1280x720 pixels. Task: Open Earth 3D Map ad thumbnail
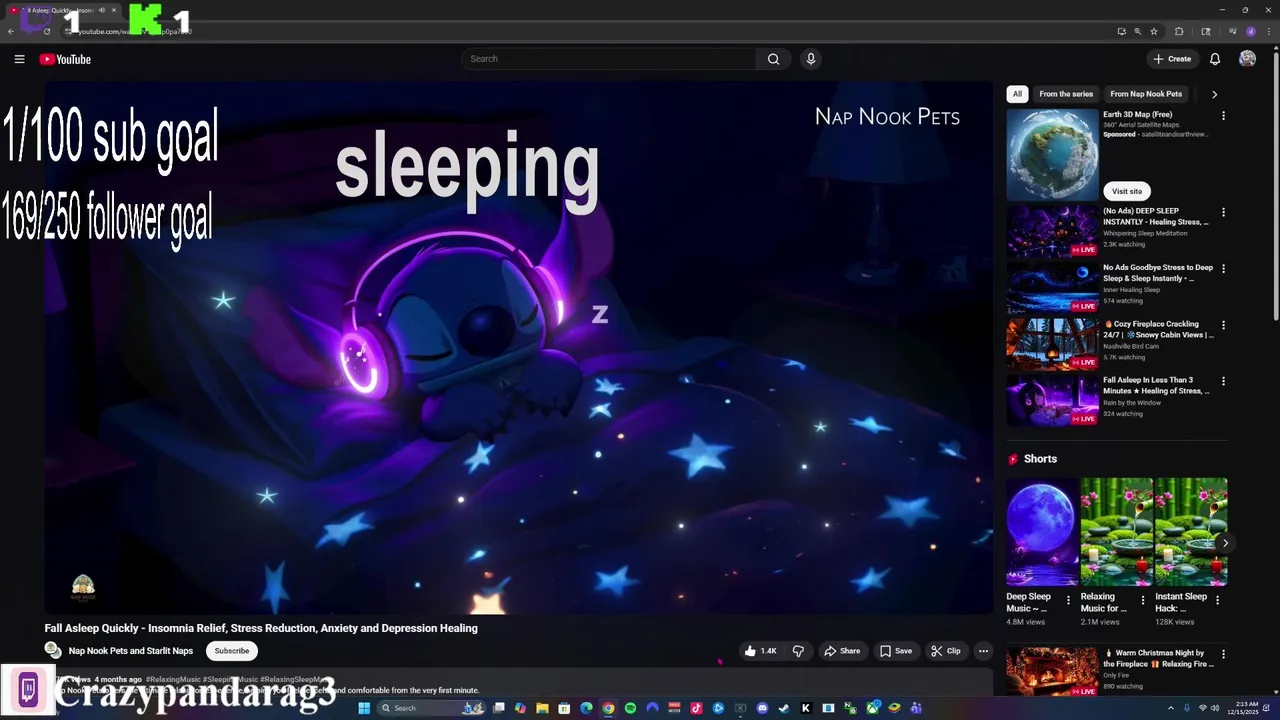(x=1052, y=154)
